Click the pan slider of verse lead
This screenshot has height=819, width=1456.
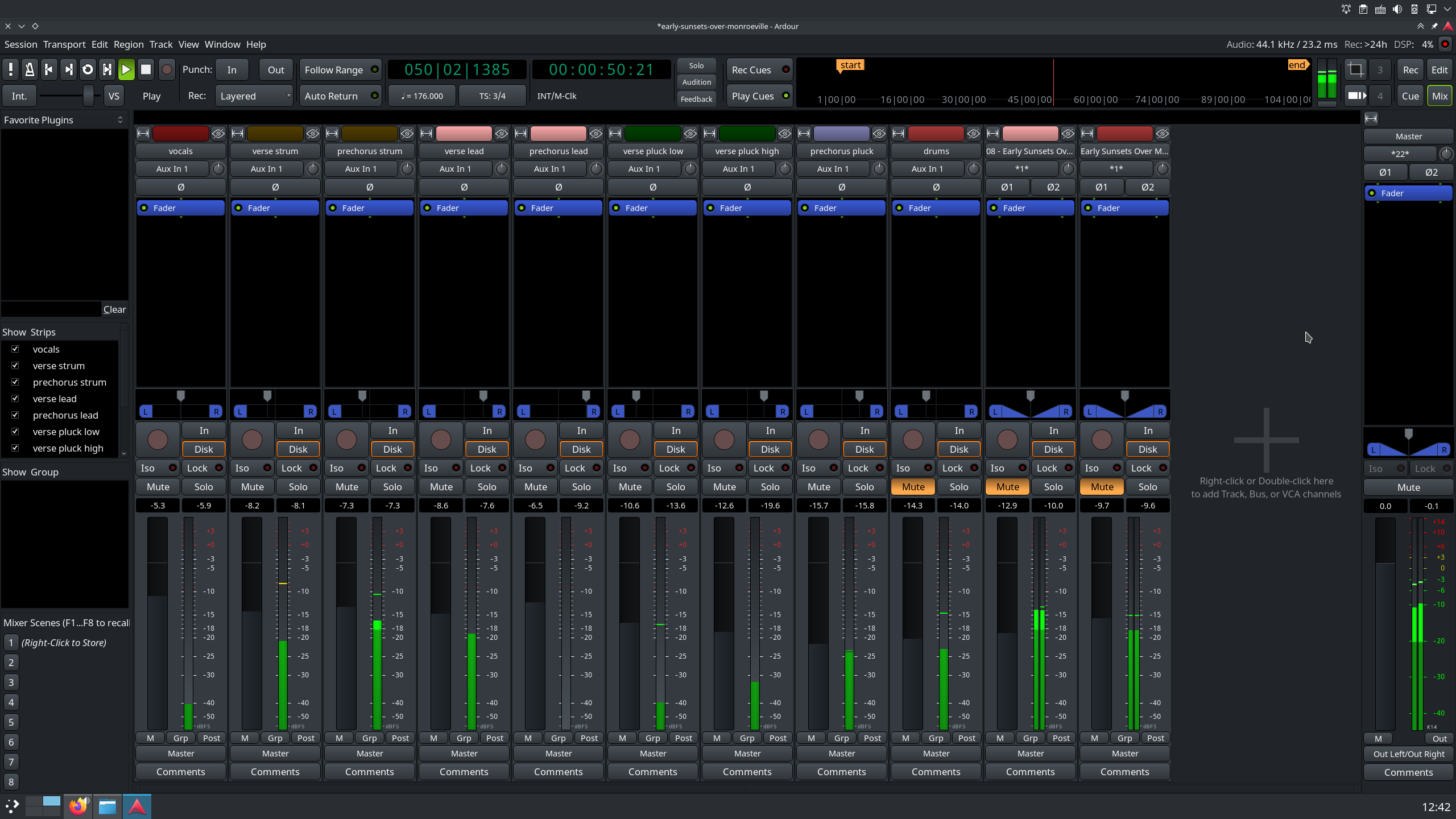point(464,404)
